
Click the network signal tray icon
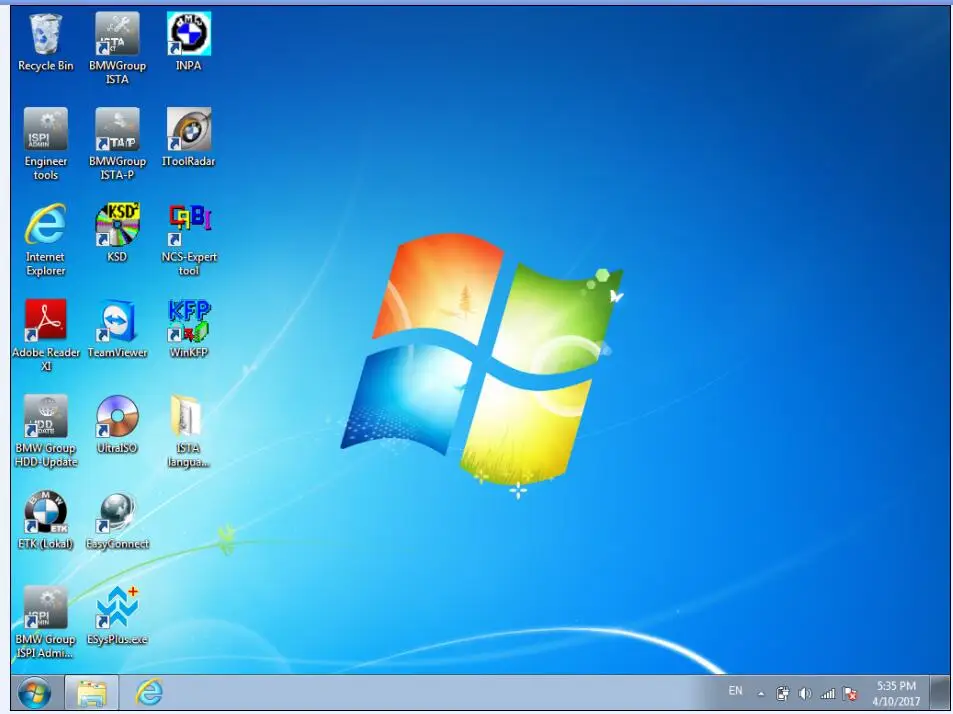[x=827, y=693]
